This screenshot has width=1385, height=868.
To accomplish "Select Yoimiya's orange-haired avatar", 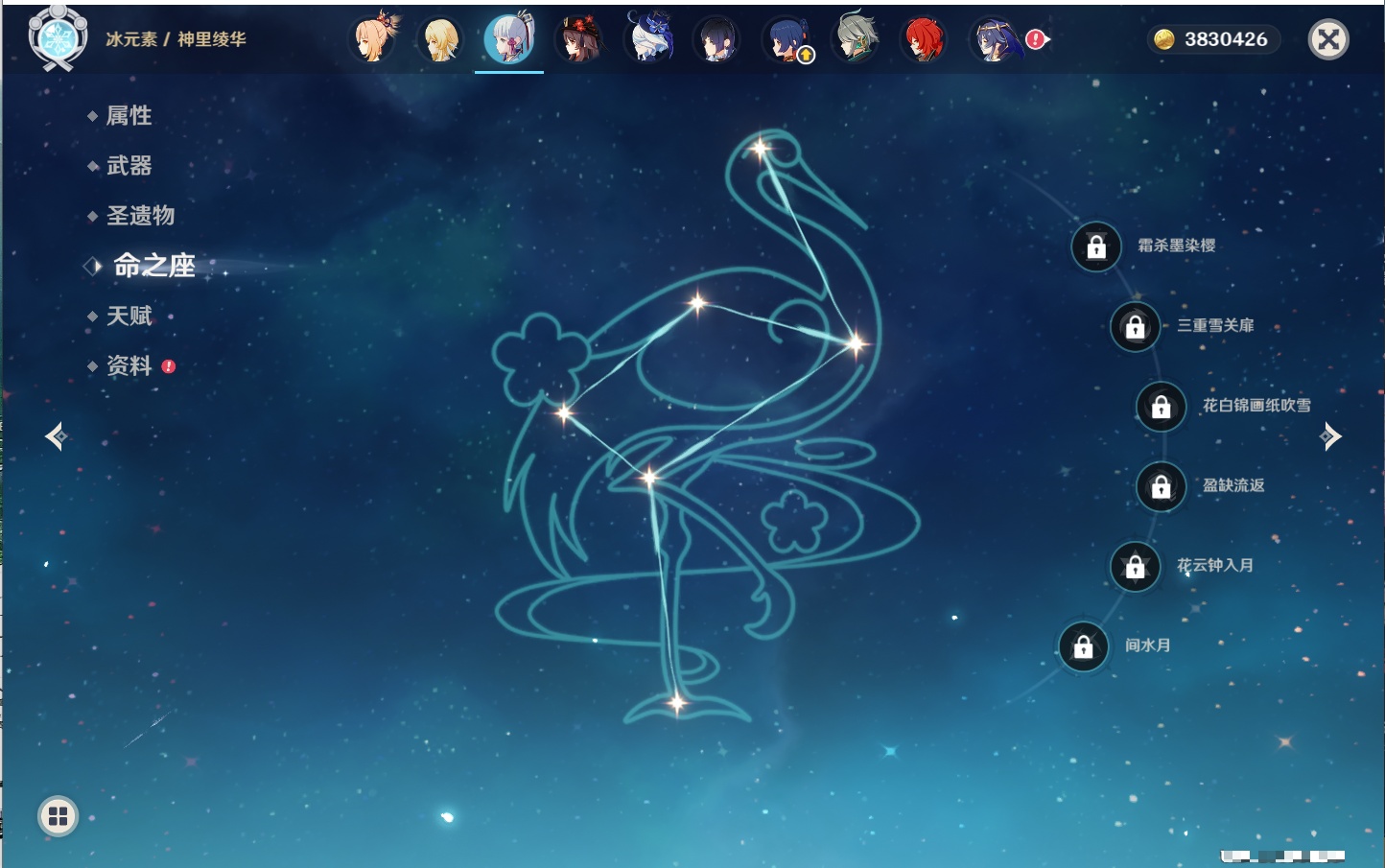I will coord(373,38).
